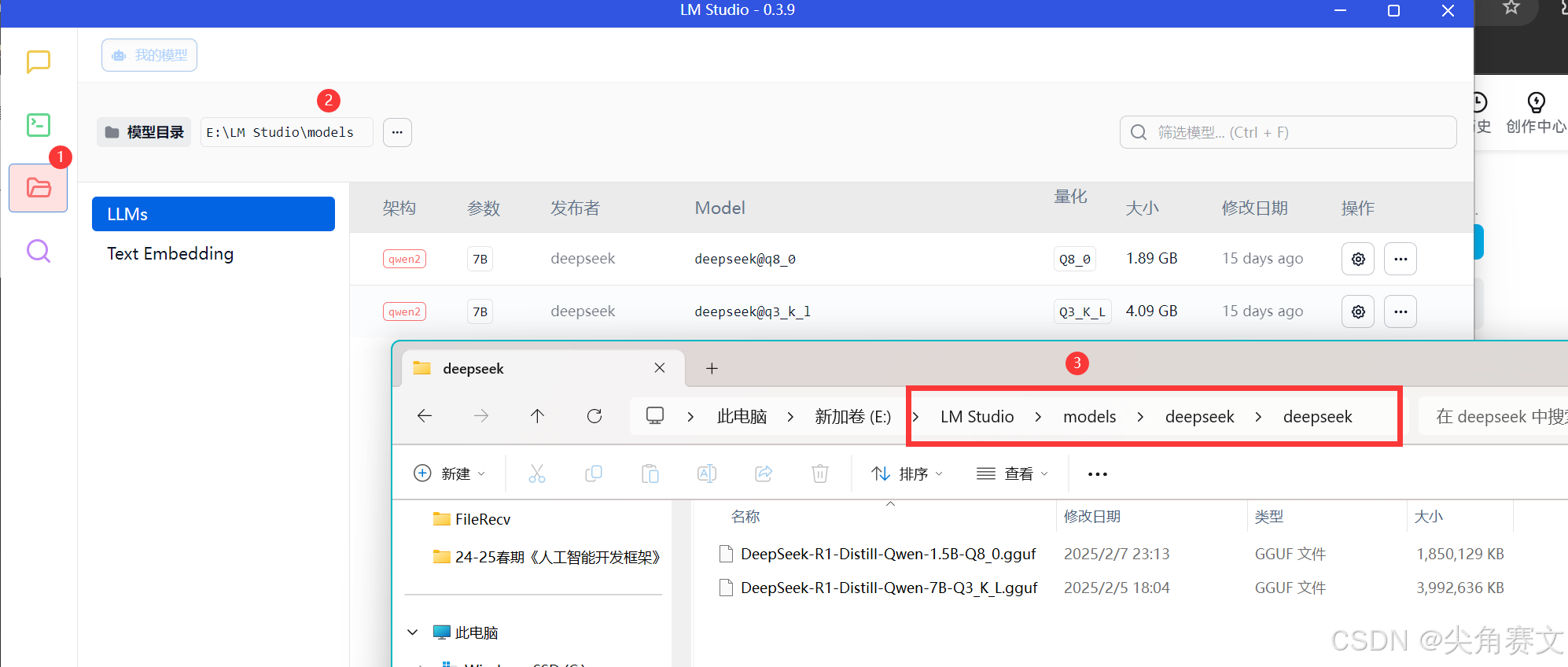Add a new tab in File Explorer
Viewport: 1568px width, 667px height.
pos(712,368)
